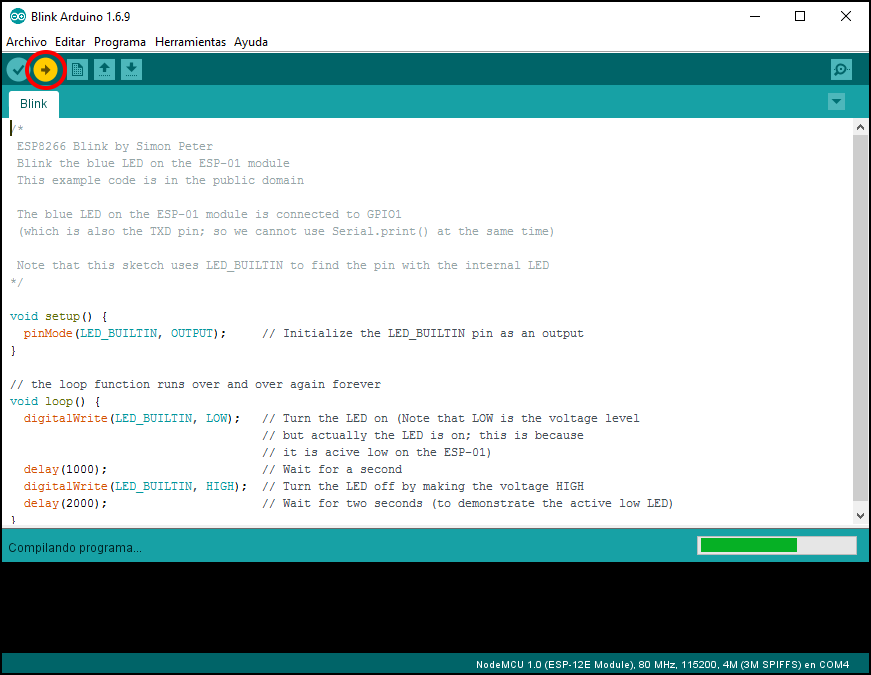Maximize the Arduino window

click(x=800, y=16)
